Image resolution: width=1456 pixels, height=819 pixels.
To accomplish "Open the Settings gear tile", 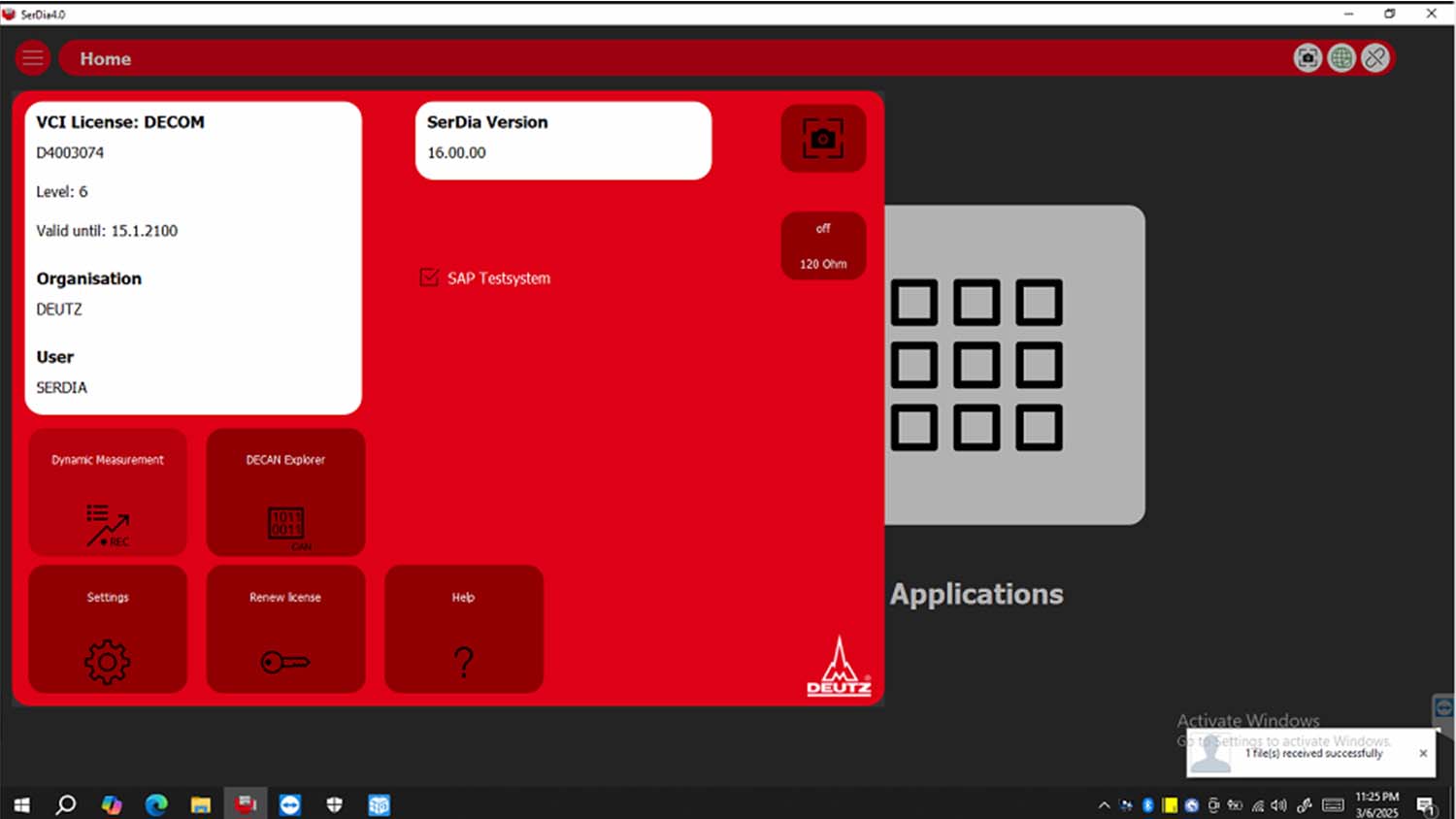I will point(108,629).
